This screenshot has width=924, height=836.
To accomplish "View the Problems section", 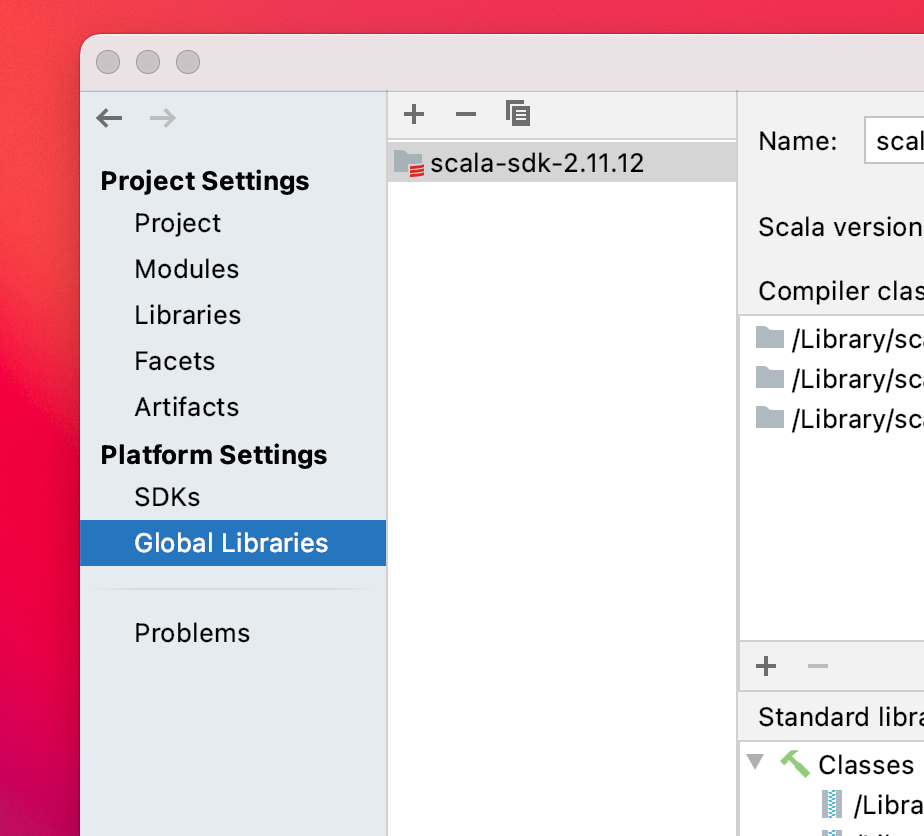I will coord(192,633).
